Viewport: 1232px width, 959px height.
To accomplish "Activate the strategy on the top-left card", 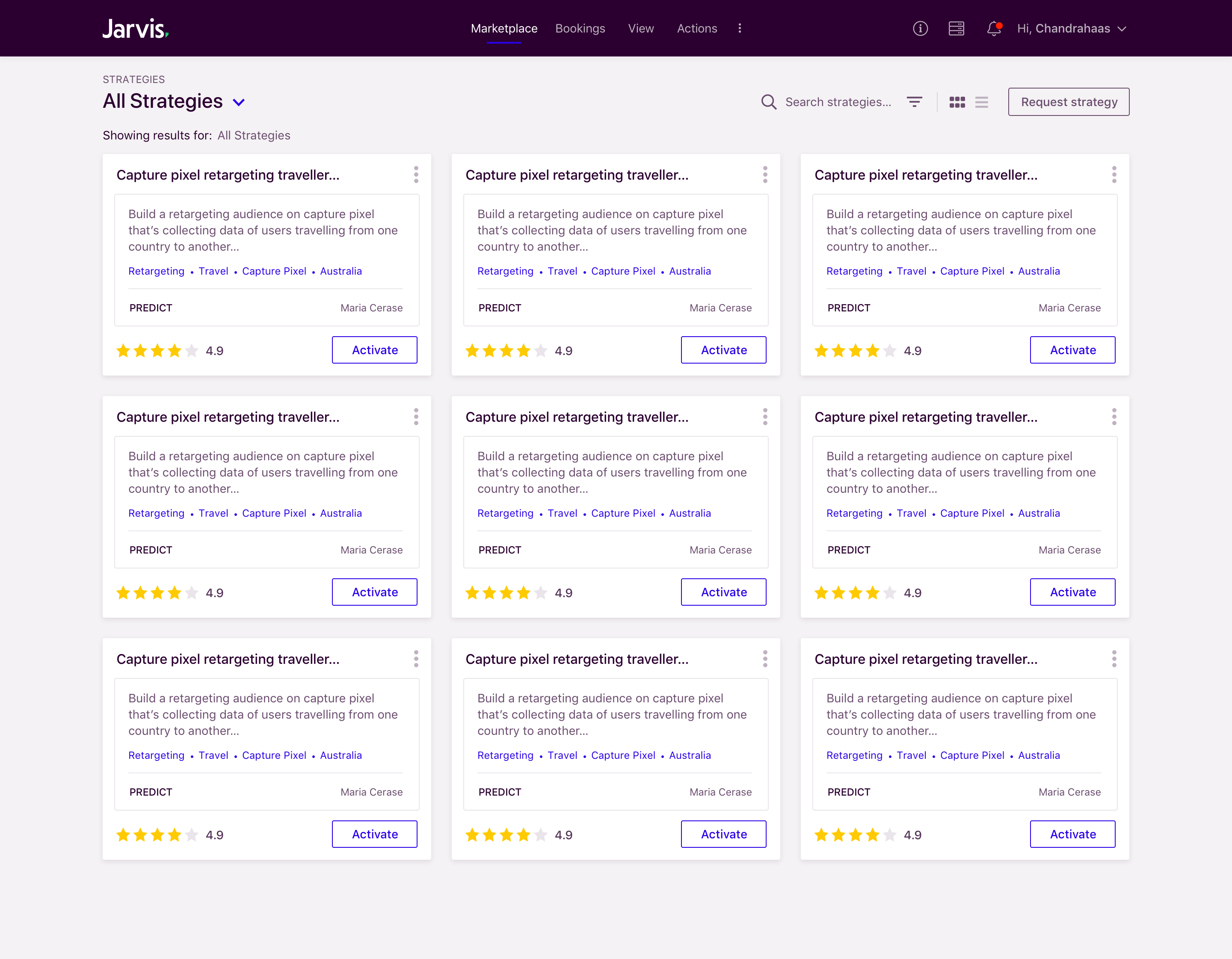I will pyautogui.click(x=375, y=350).
